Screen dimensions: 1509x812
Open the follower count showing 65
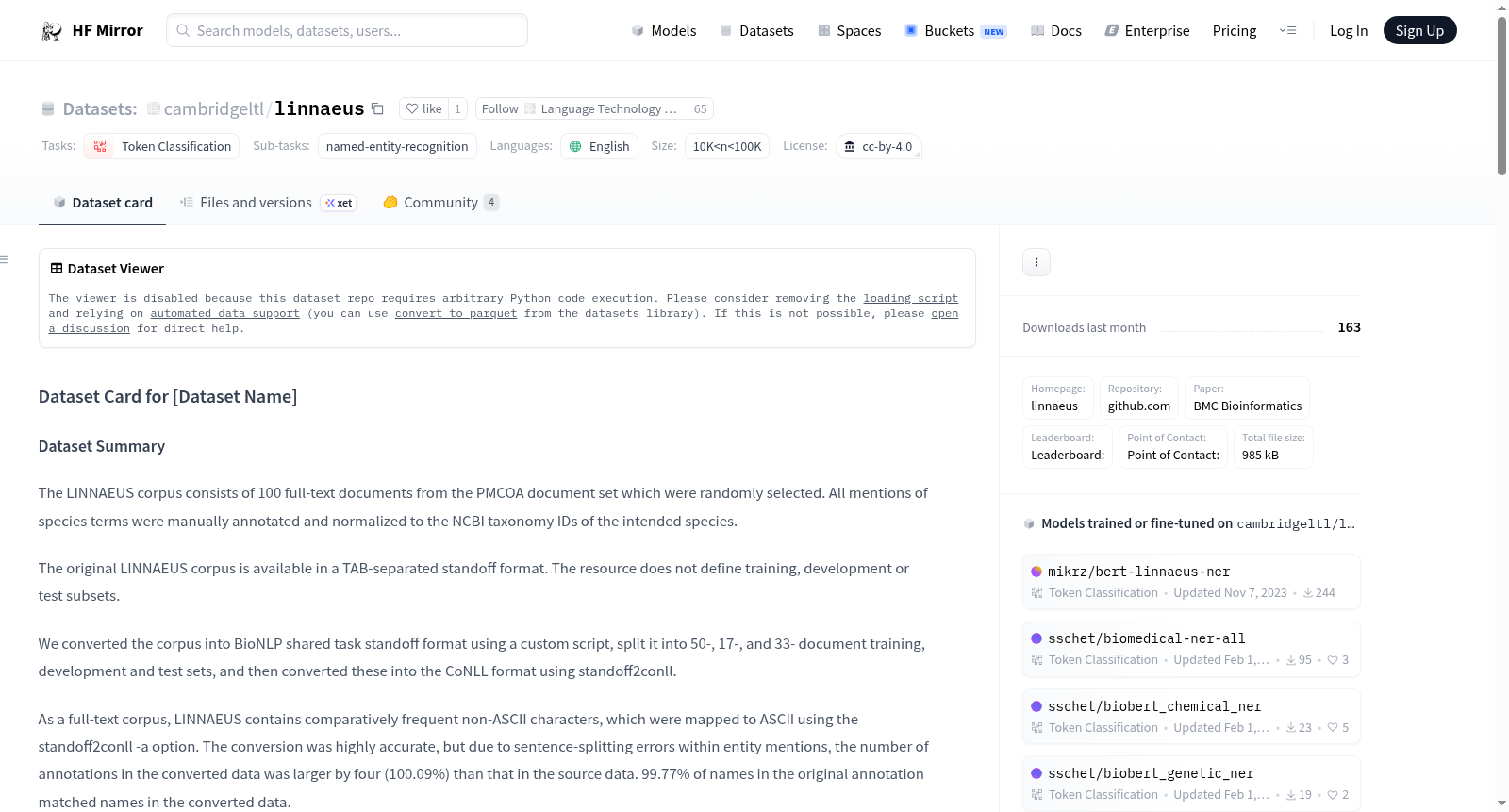(701, 108)
